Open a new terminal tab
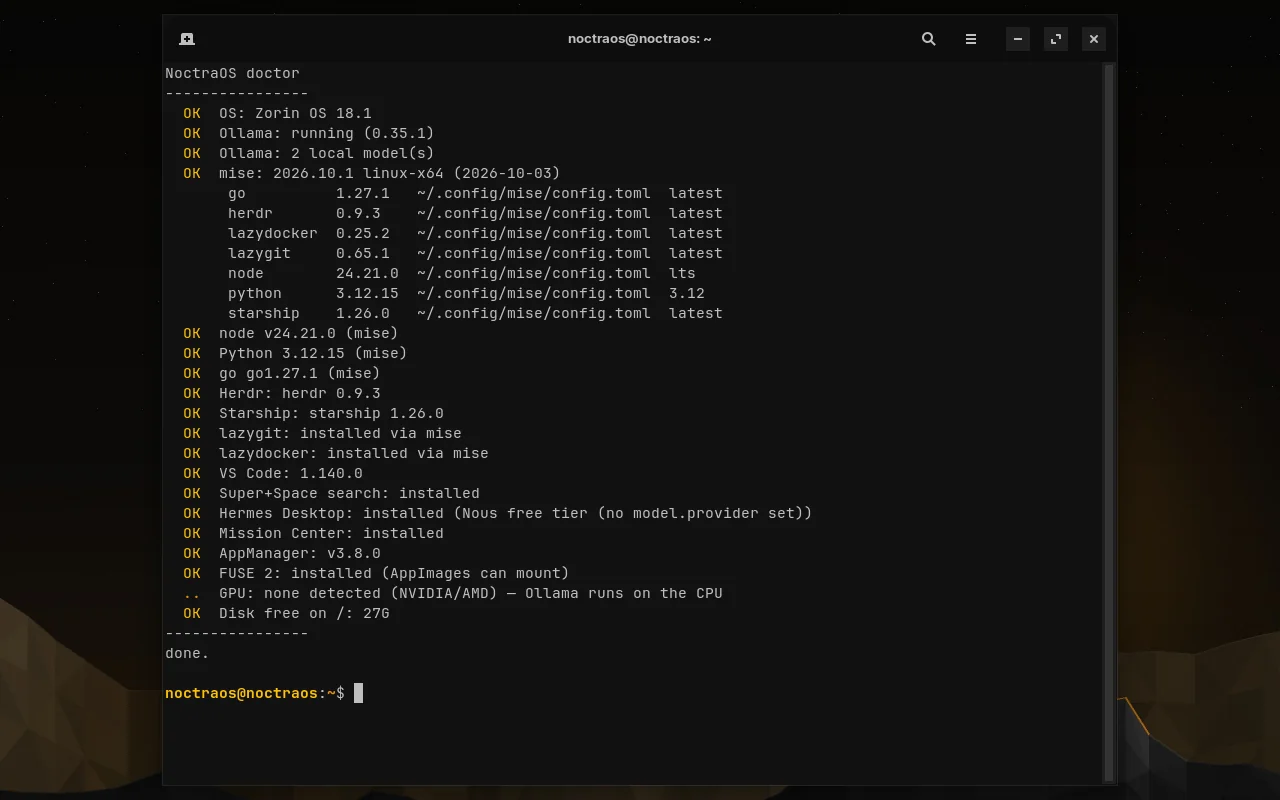 click(187, 39)
